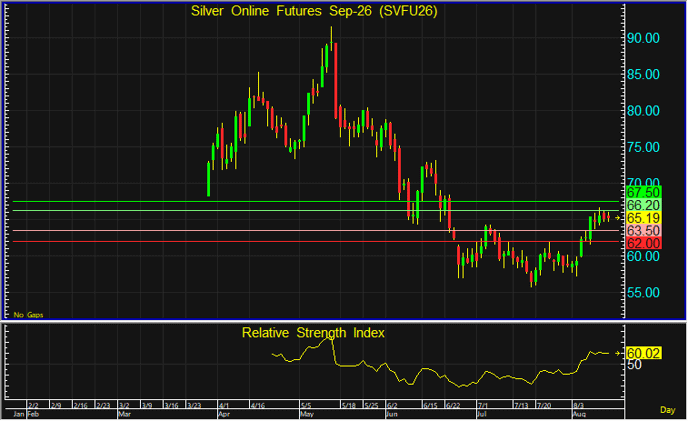
Task: Click the Relative Strength Index title
Action: click(x=313, y=333)
